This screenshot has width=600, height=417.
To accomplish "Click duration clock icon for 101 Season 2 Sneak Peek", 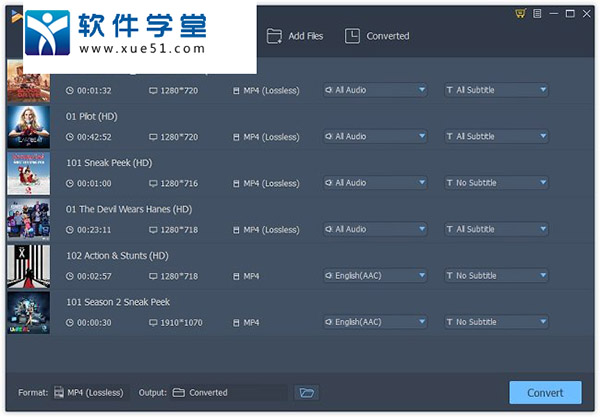I will coord(70,322).
